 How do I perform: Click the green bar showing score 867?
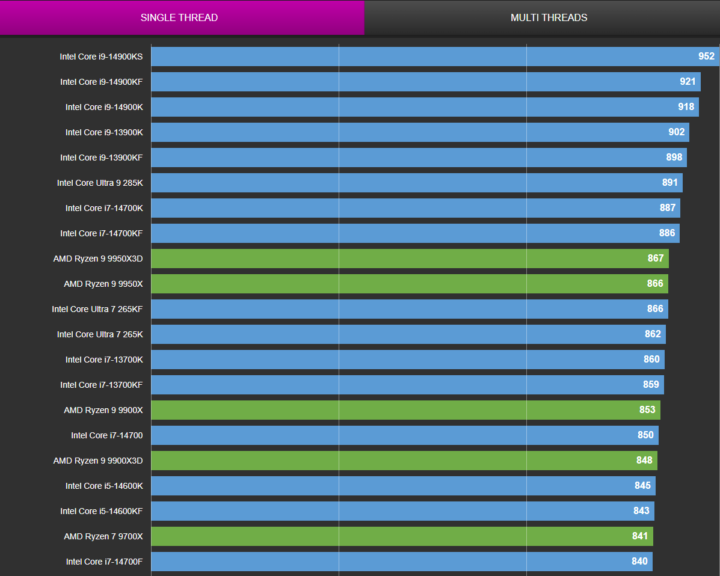pos(409,258)
